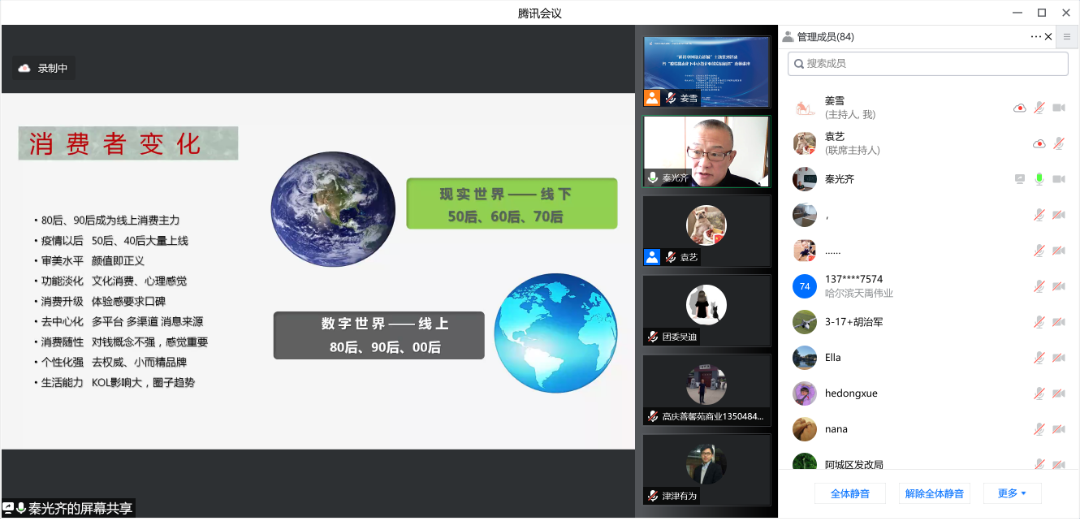
Task: Click the 哈尔滨天禹伟业 subtitle text
Action: [x=859, y=293]
